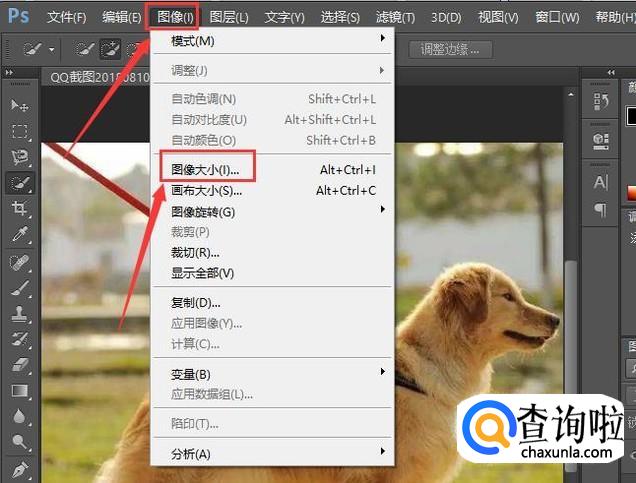Select the Rectangular Marquee tool
This screenshot has height=483, width=636.
[19, 131]
